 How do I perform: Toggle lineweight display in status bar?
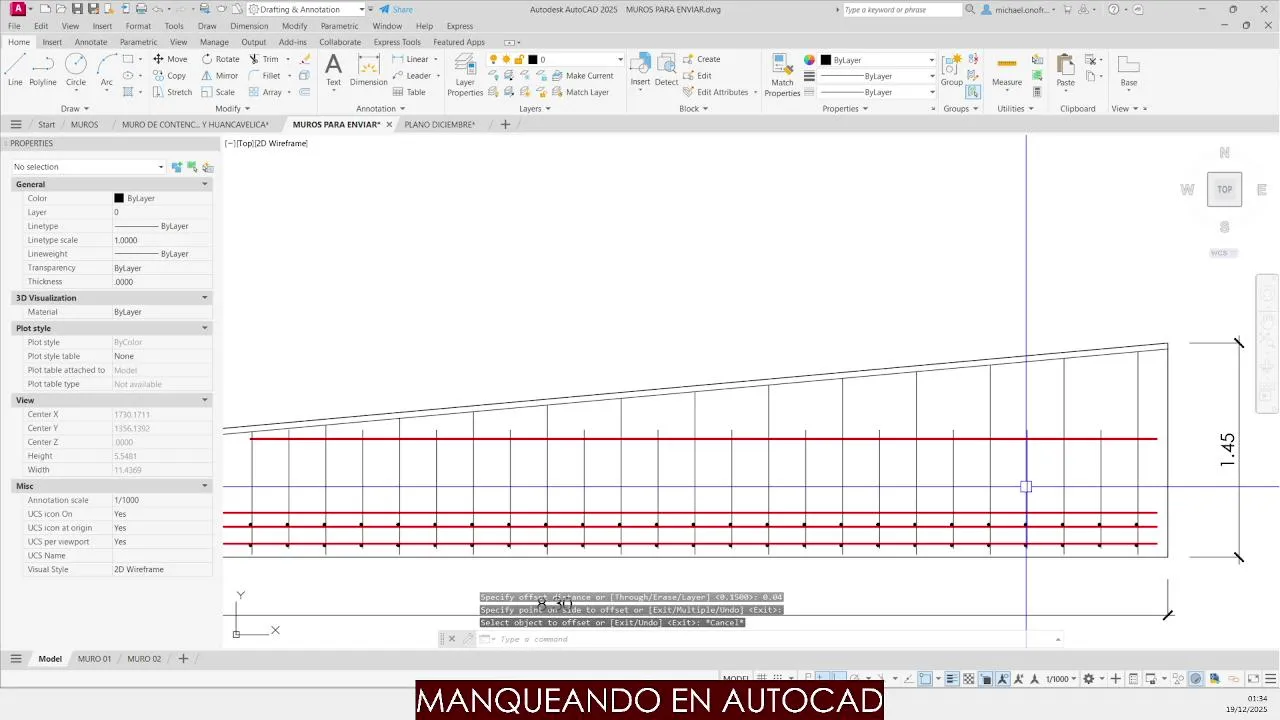(952, 679)
